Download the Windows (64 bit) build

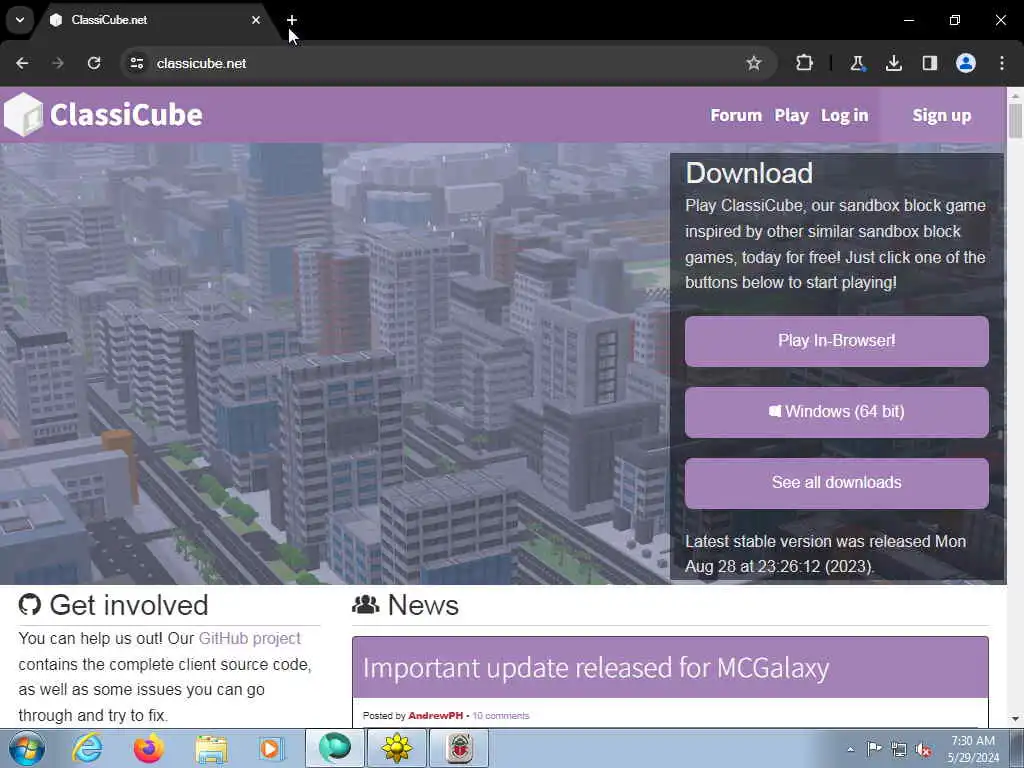(x=837, y=412)
